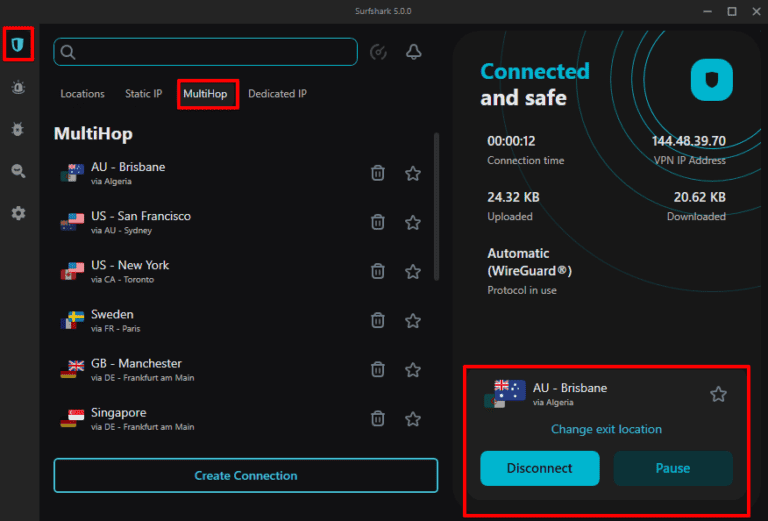The width and height of the screenshot is (768, 521).
Task: Open the Search magnifier sidebar icon
Action: coord(18,171)
